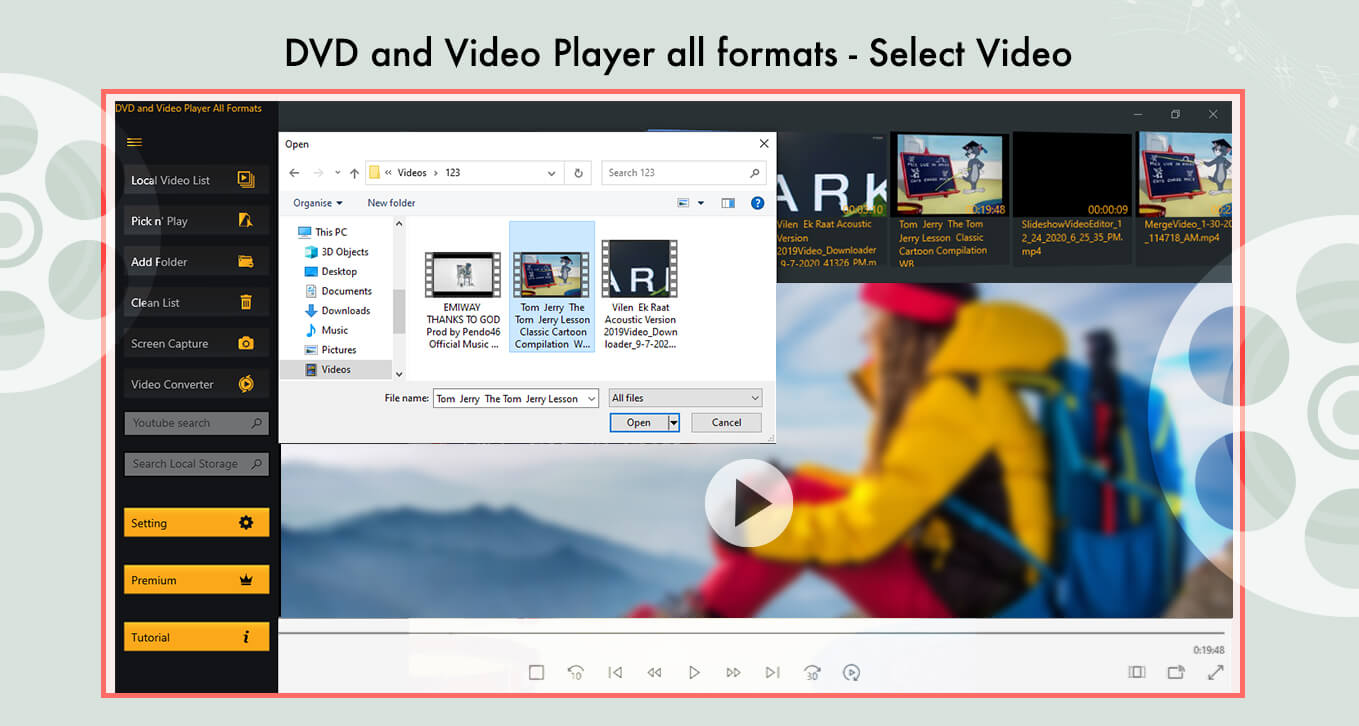Click the play icon in the control bar
This screenshot has width=1359, height=726.
[x=694, y=673]
